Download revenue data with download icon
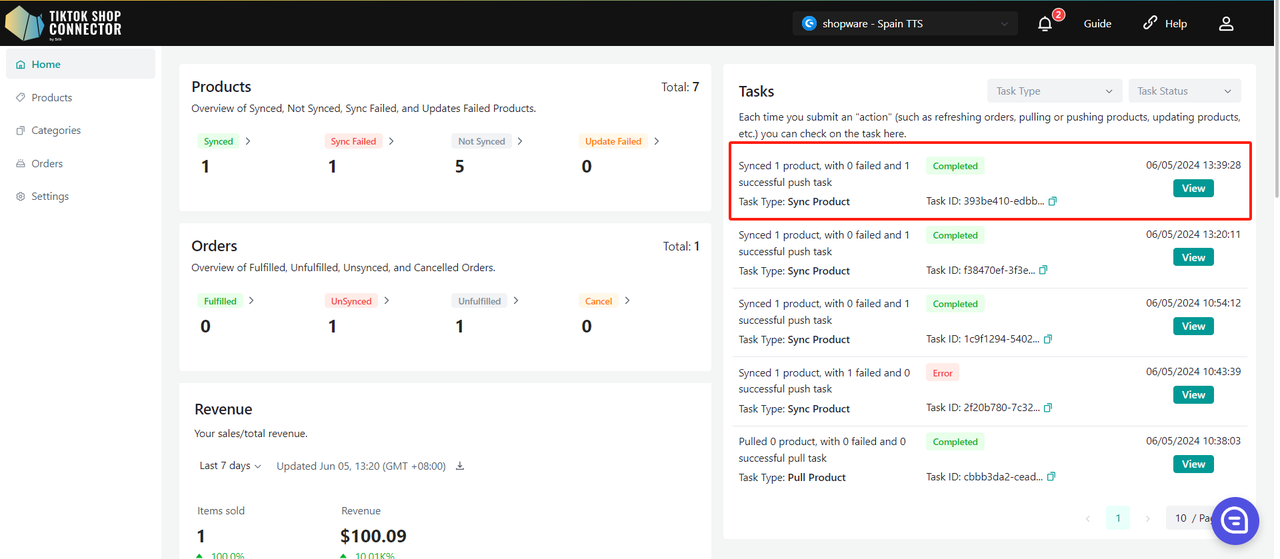Screen dimensions: 1280x559 pos(460,466)
